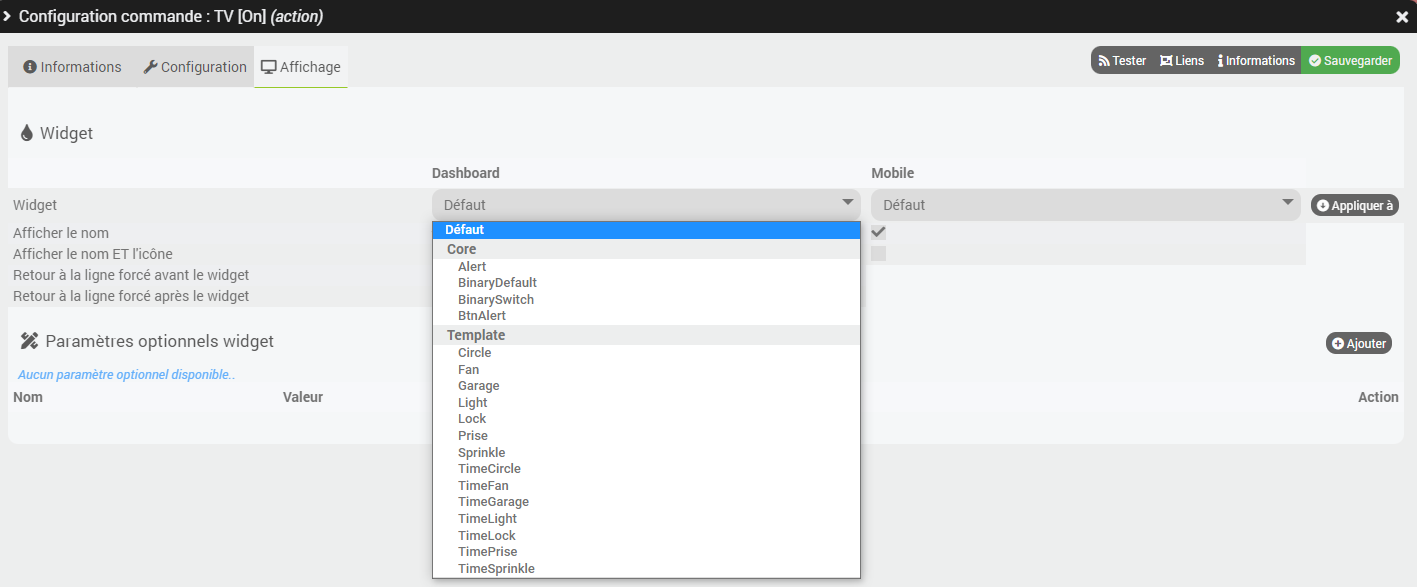
Task: Choose TimeLight in the open dropdown
Action: point(487,518)
